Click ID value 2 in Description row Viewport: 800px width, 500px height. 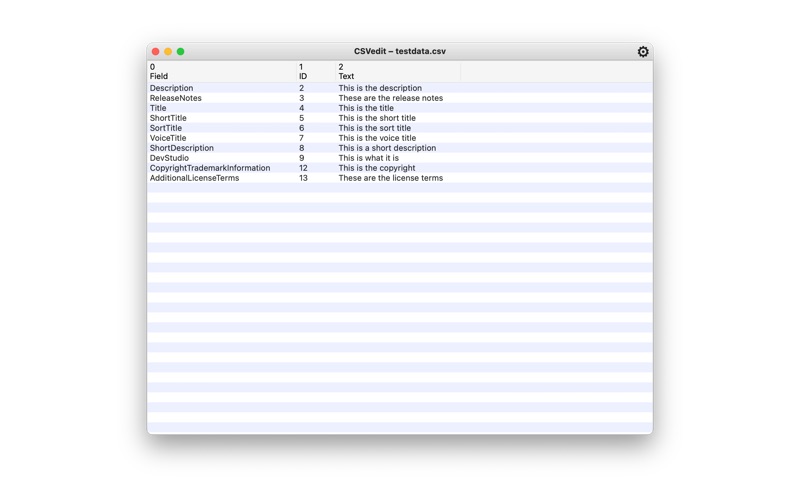point(302,88)
